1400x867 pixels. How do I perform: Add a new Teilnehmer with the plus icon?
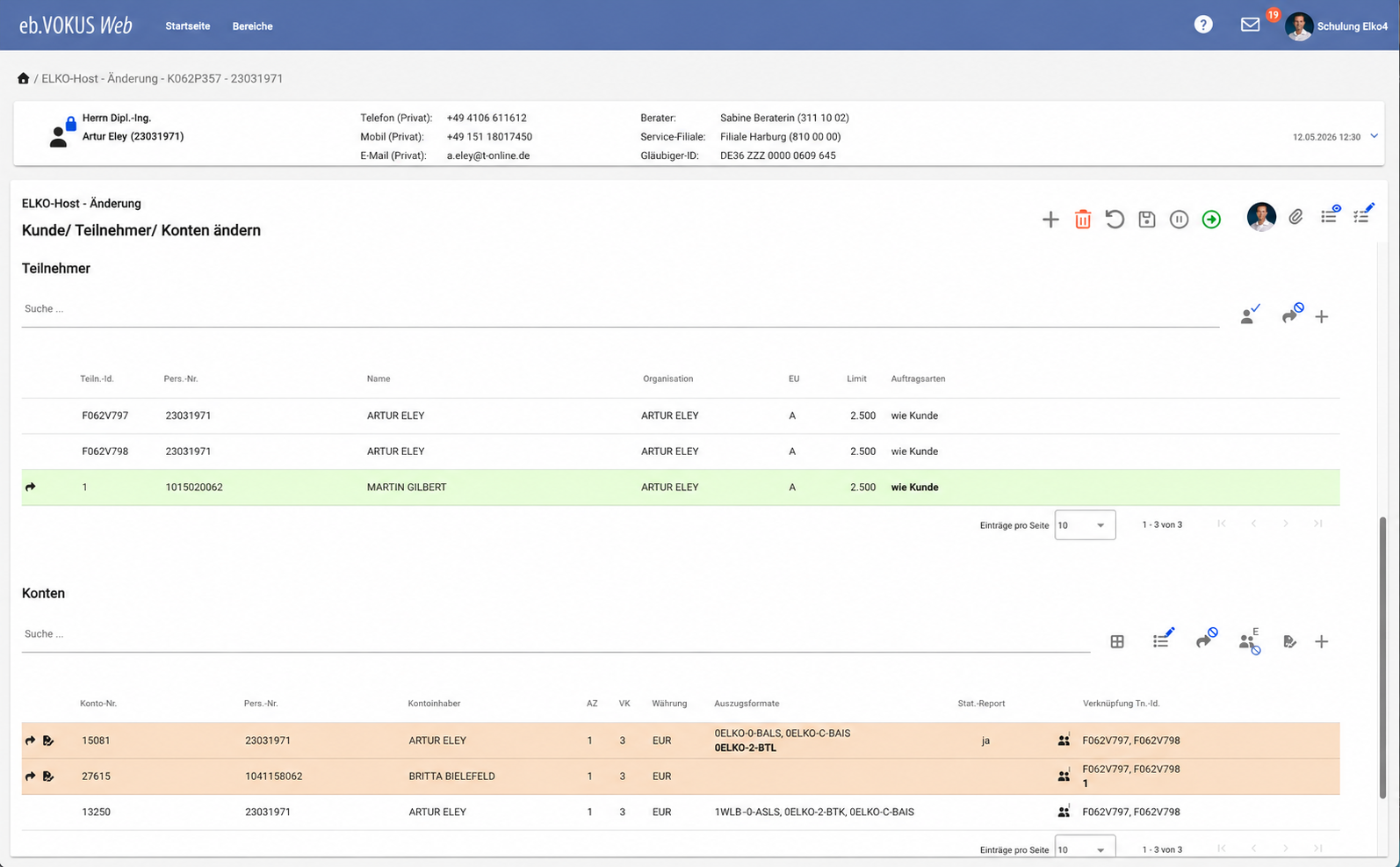[x=1321, y=316]
